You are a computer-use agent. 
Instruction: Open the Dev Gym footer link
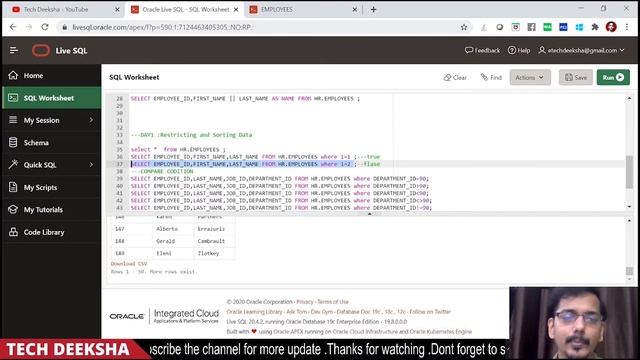click(322, 311)
